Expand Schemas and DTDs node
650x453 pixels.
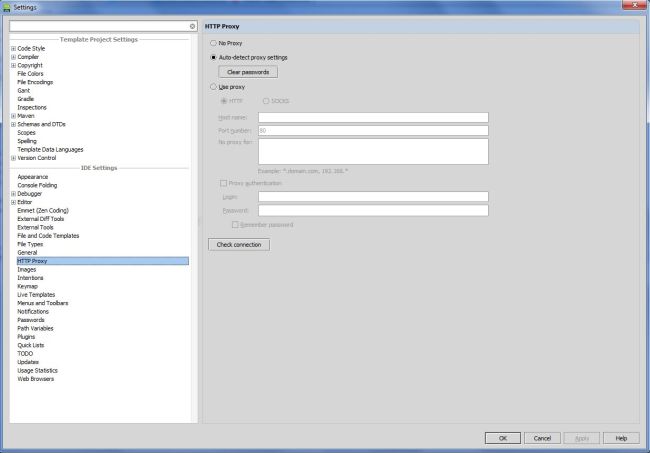pos(13,124)
